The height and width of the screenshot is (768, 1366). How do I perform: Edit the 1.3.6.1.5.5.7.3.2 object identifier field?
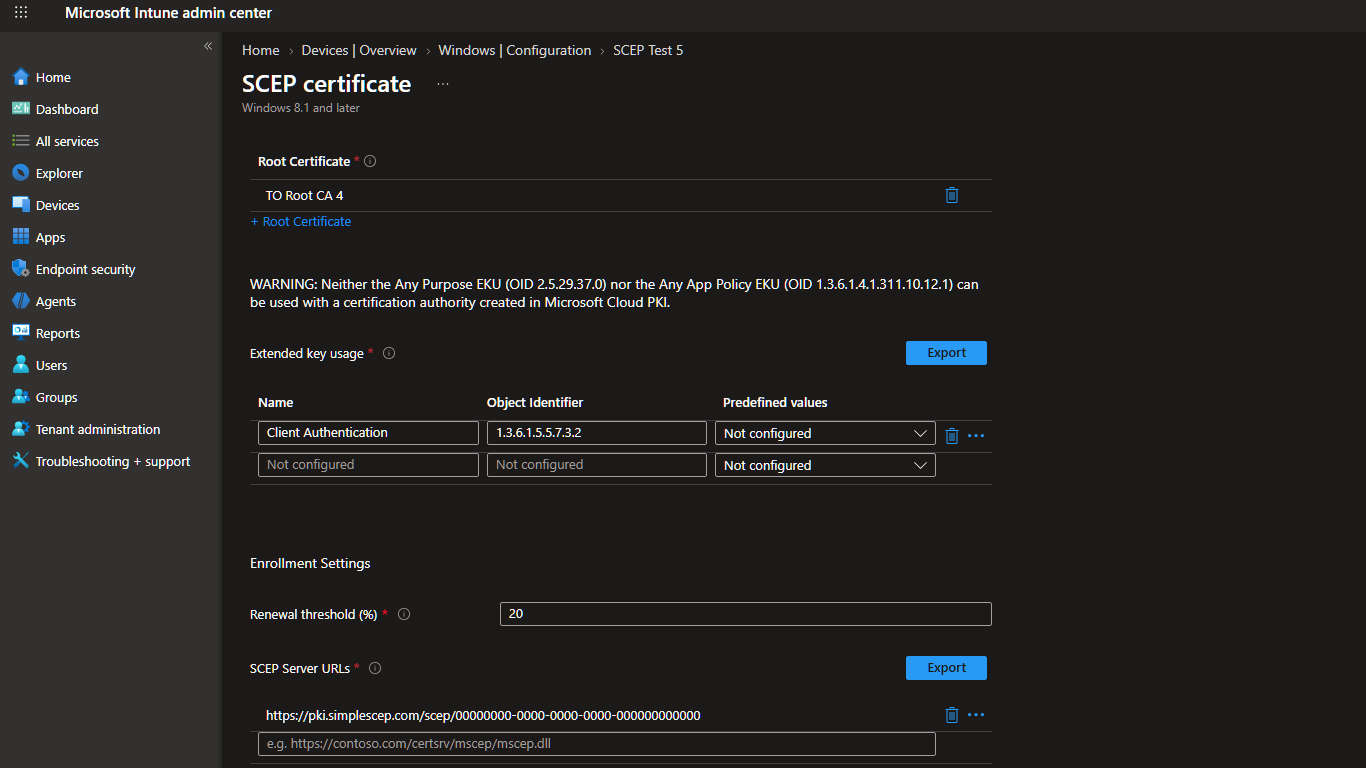[x=597, y=433]
